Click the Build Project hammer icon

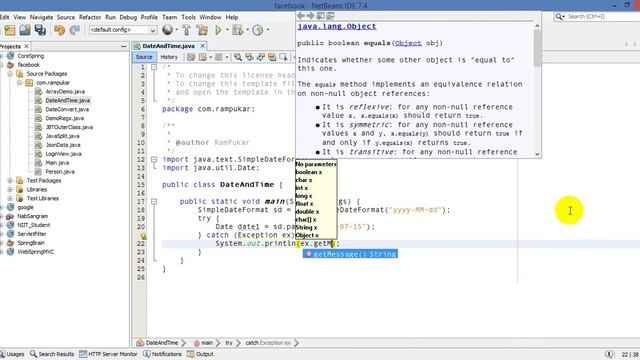point(187,30)
